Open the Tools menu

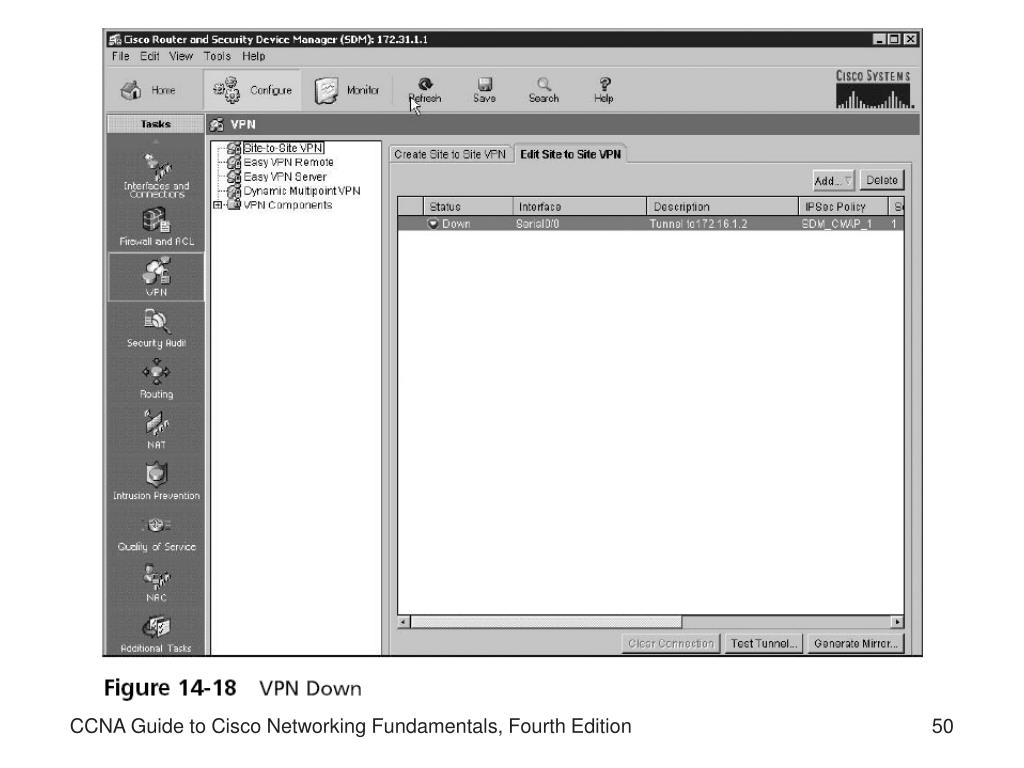tap(217, 56)
